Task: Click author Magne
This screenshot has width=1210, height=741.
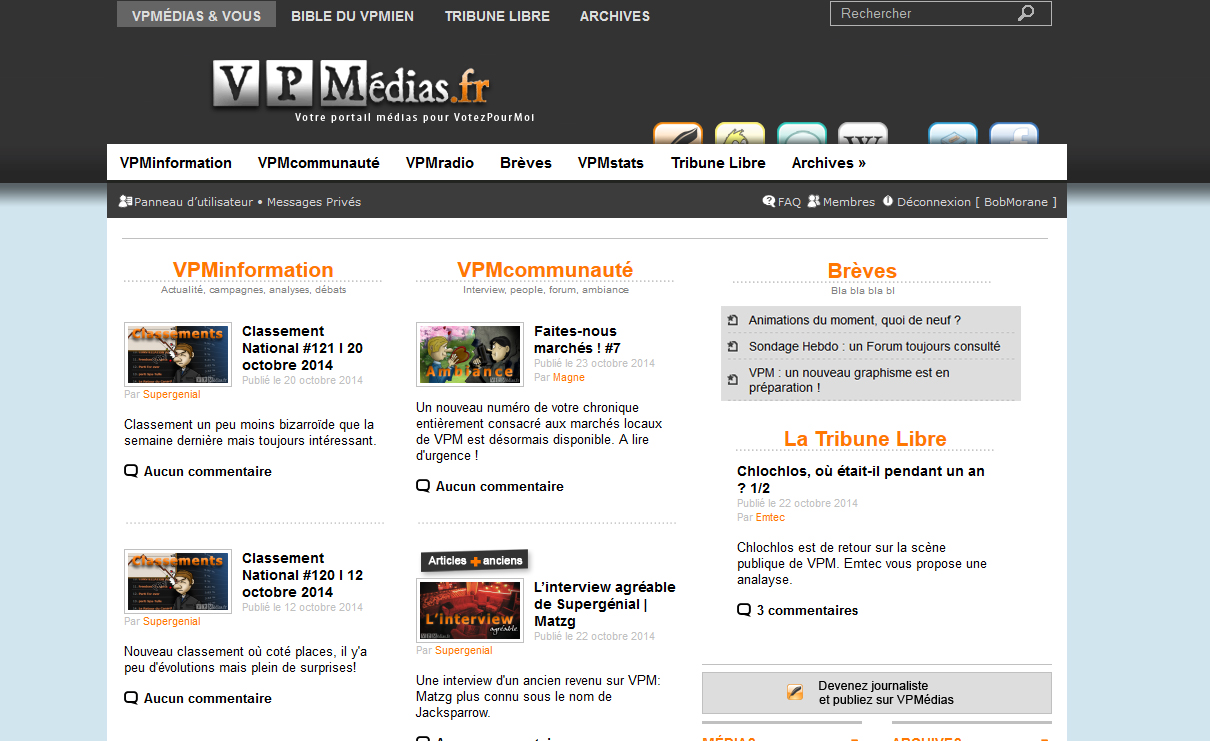Action: pos(569,377)
